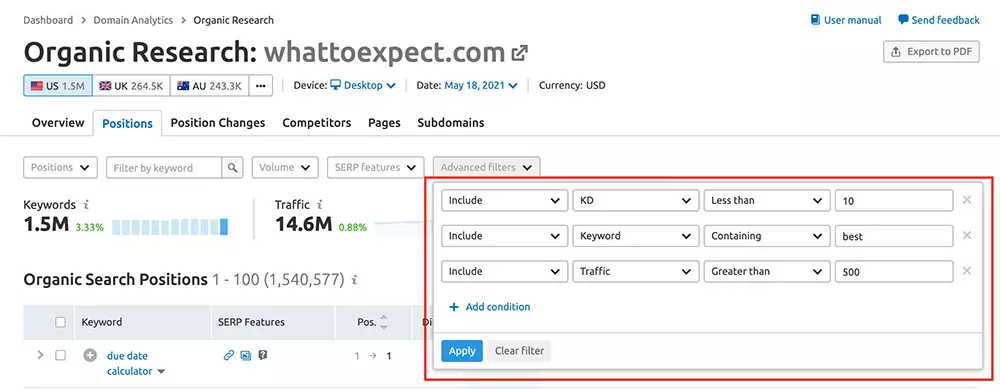1000x389 pixels.
Task: Click the 3.33% keywords change value
Action: [x=89, y=227]
